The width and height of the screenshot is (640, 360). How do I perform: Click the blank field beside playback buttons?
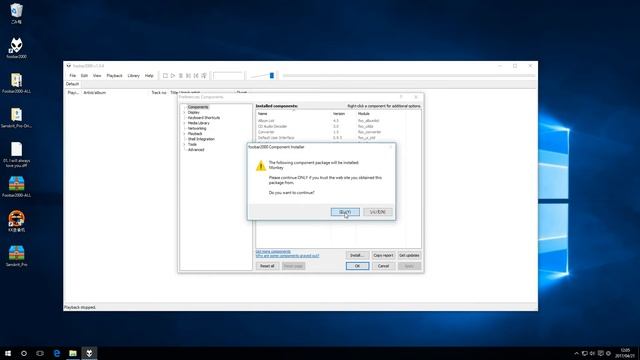pos(228,76)
